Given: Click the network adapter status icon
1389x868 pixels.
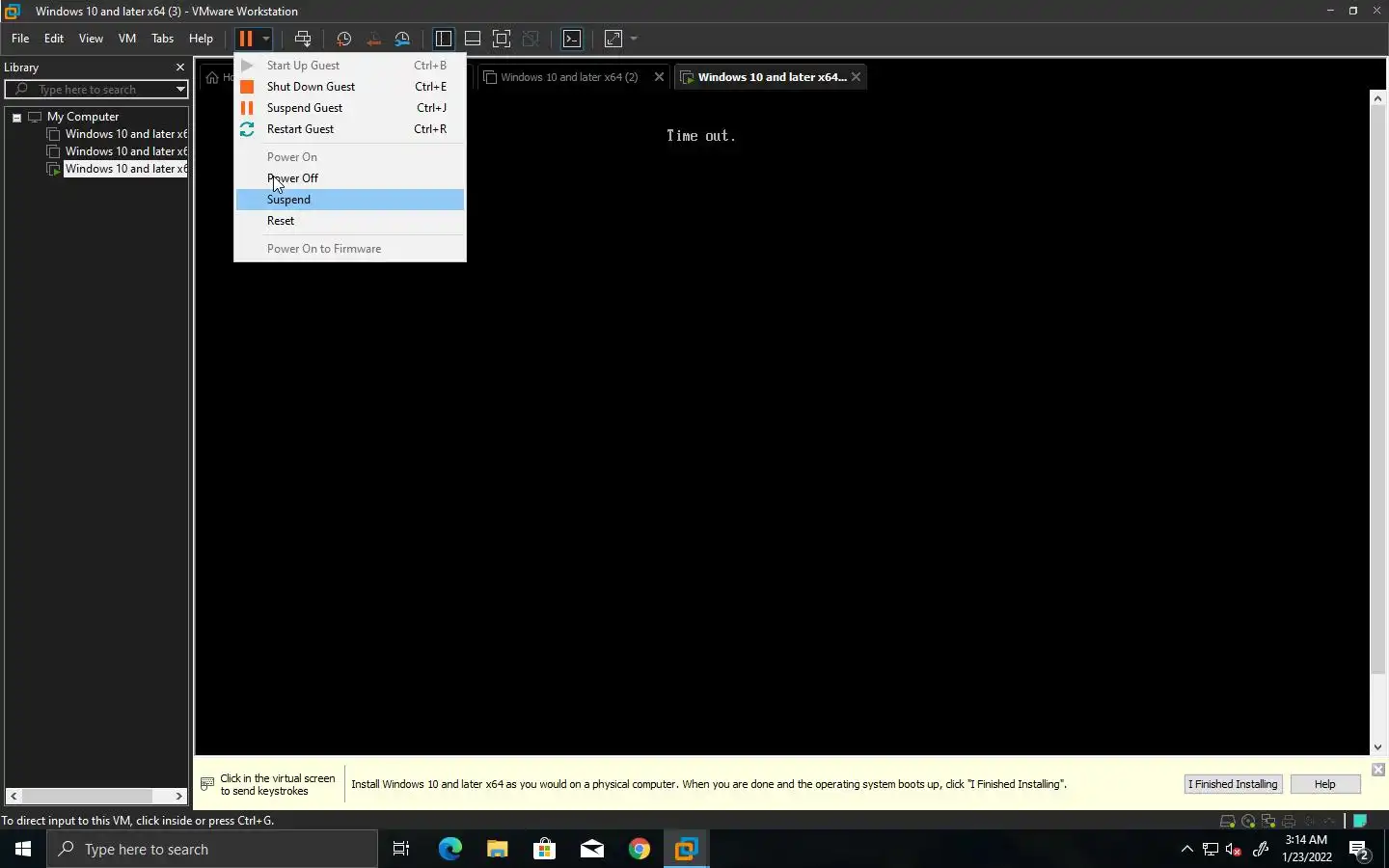Looking at the screenshot, I should pos(1268,822).
